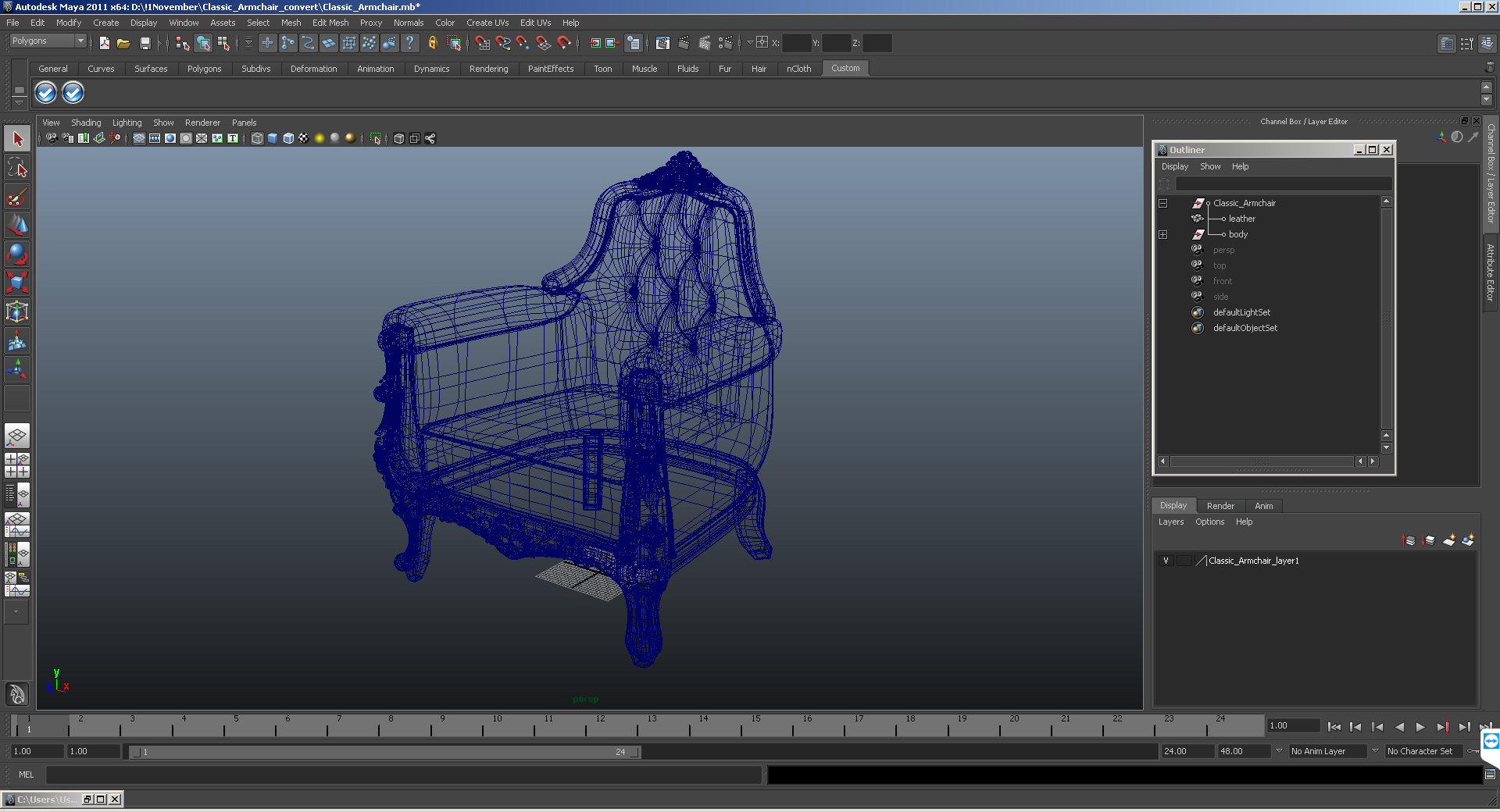The width and height of the screenshot is (1500, 812).
Task: Click the lock selection padlock icon
Action: tap(432, 43)
